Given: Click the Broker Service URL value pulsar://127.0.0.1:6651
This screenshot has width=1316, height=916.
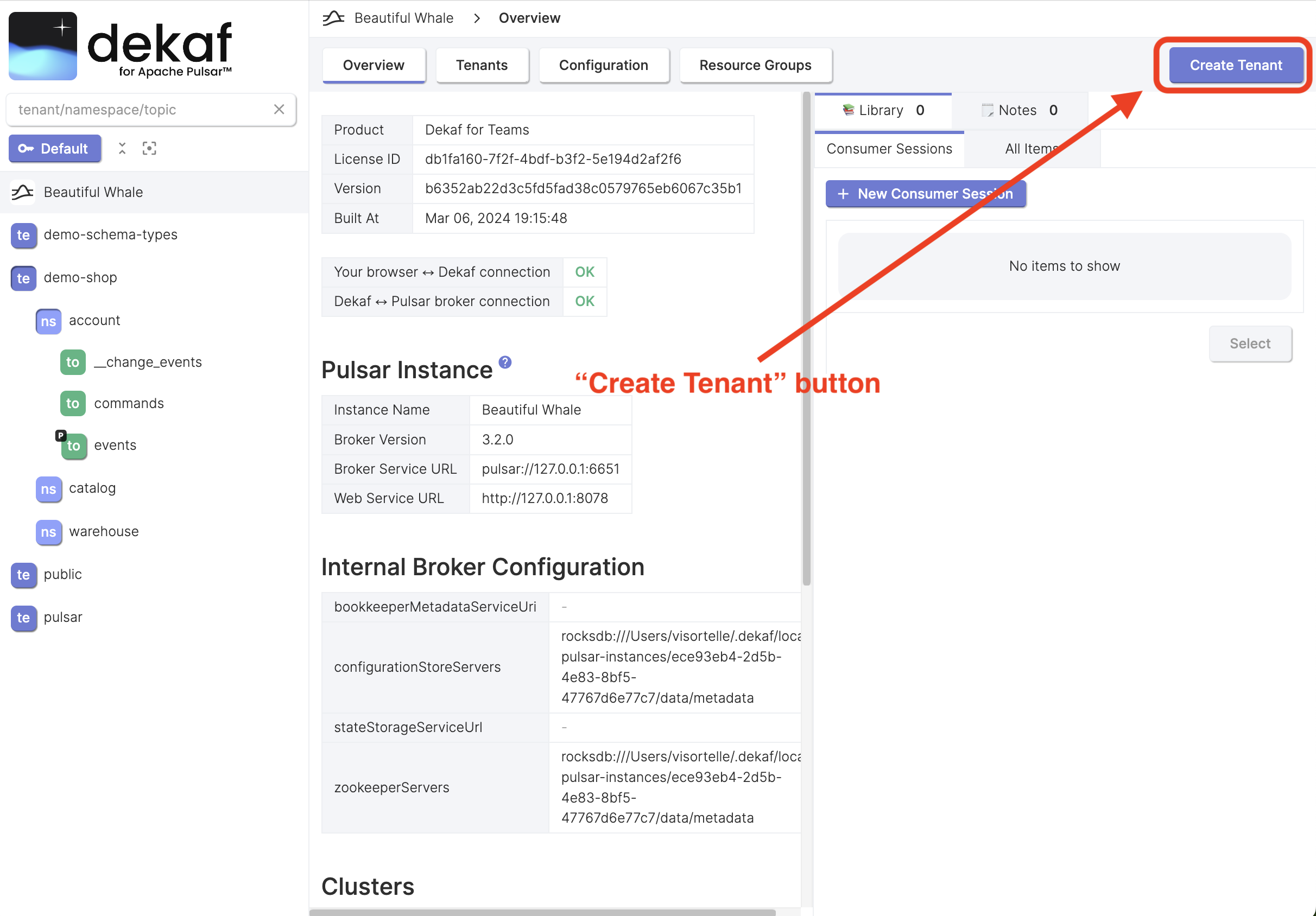Looking at the screenshot, I should [x=551, y=469].
